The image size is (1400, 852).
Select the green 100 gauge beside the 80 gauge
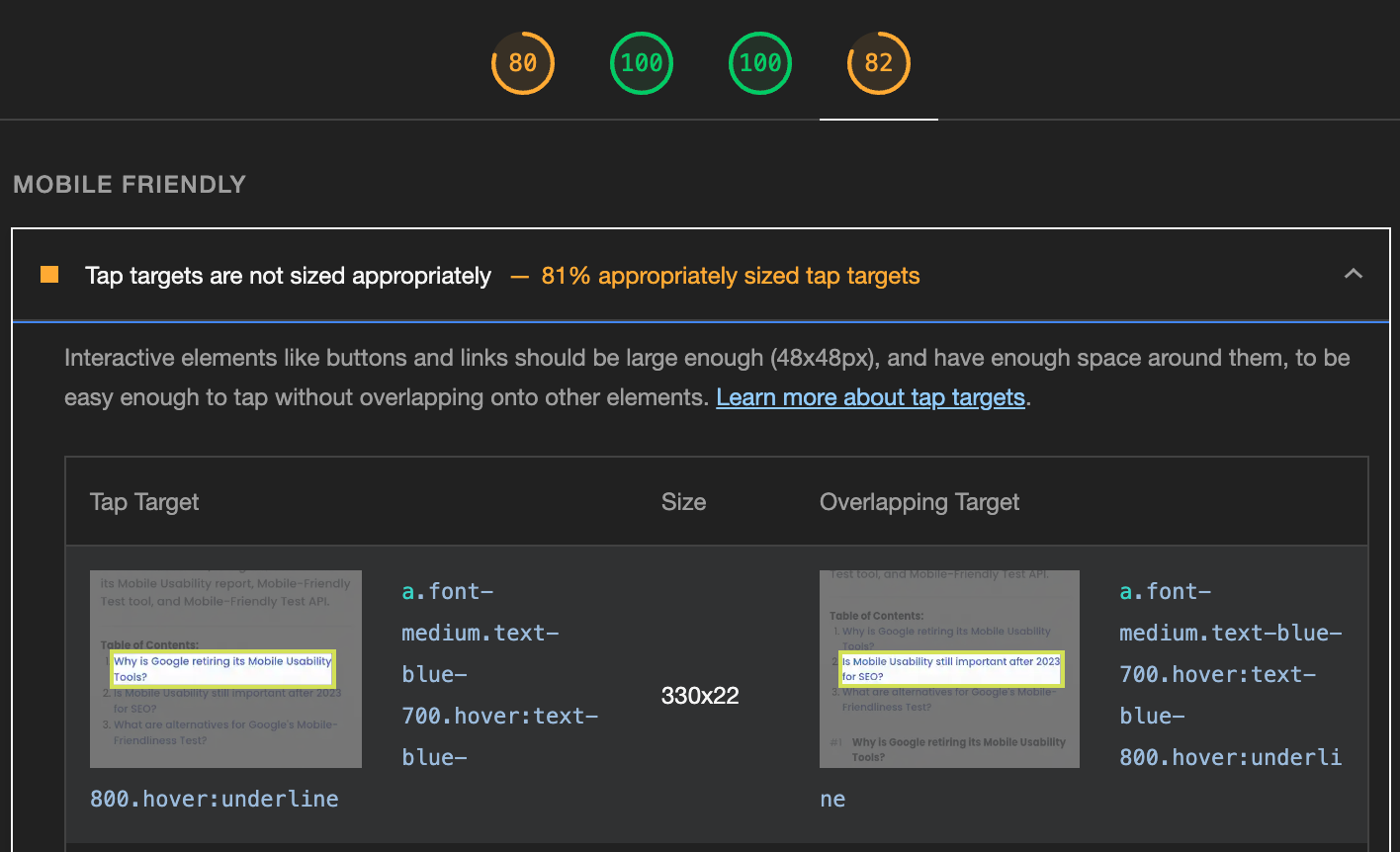point(641,63)
